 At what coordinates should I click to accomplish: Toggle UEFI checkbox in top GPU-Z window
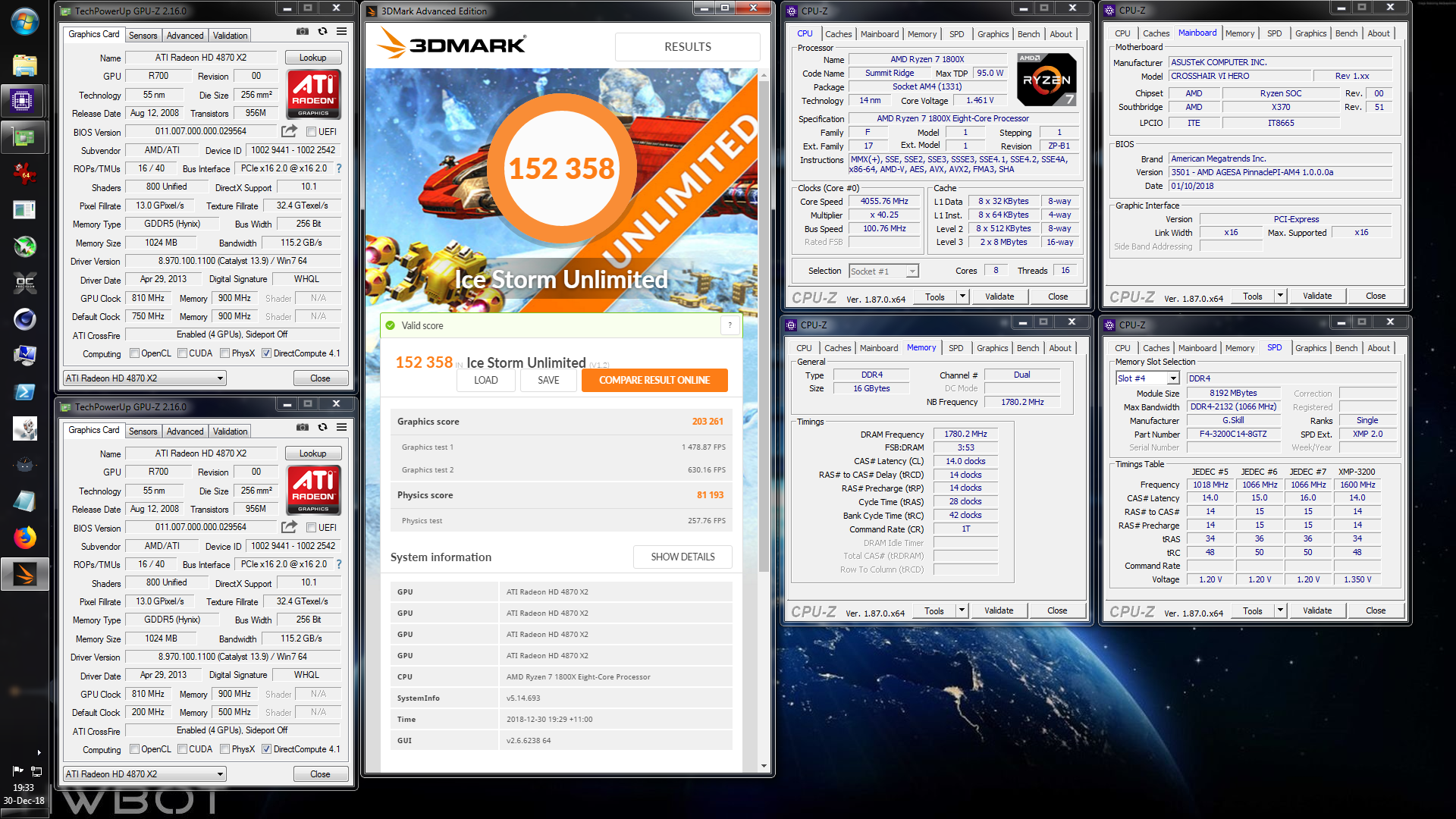[x=312, y=132]
